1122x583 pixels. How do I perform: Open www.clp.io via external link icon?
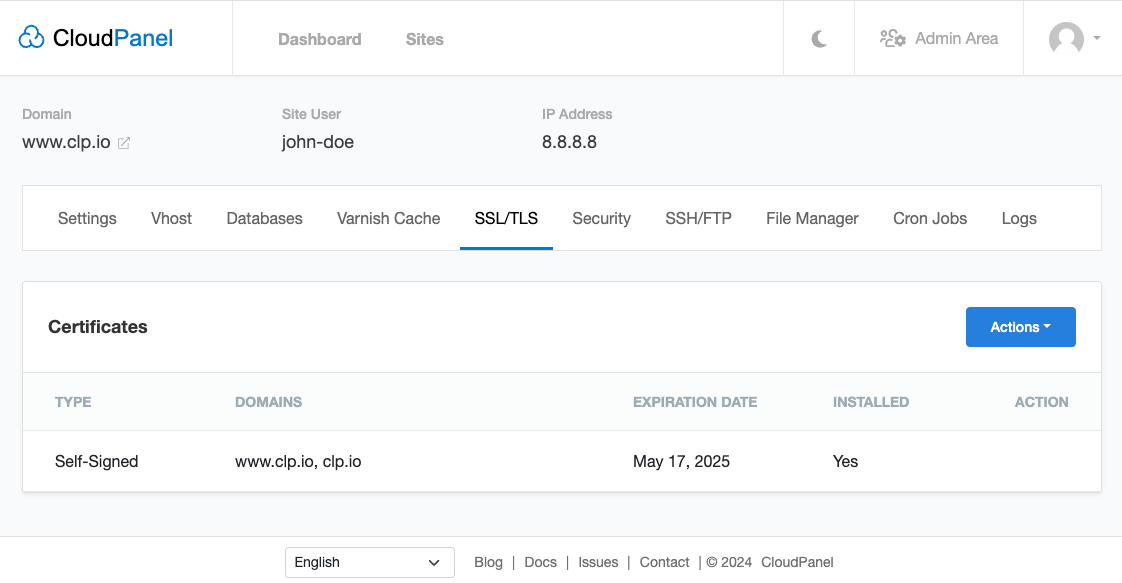pos(124,143)
